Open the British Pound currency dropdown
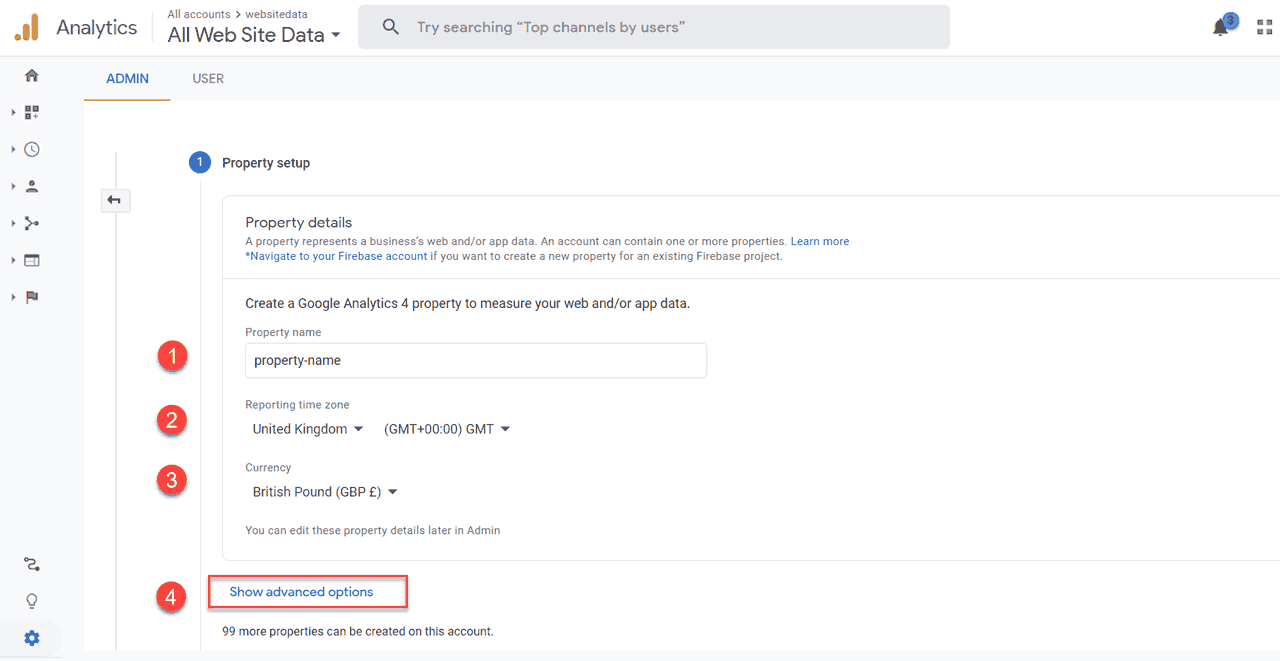 (325, 492)
